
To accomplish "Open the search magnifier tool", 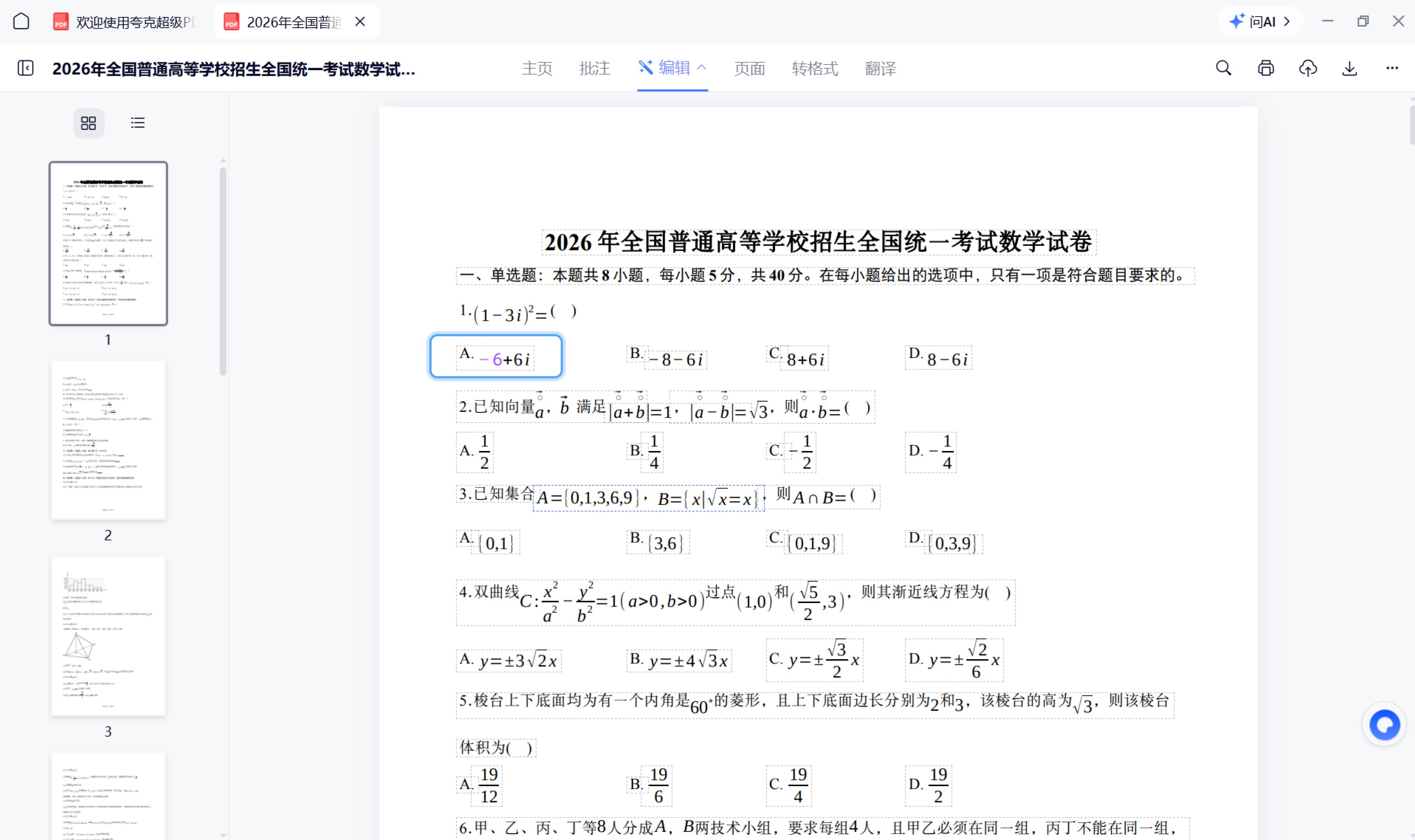I will pyautogui.click(x=1223, y=68).
